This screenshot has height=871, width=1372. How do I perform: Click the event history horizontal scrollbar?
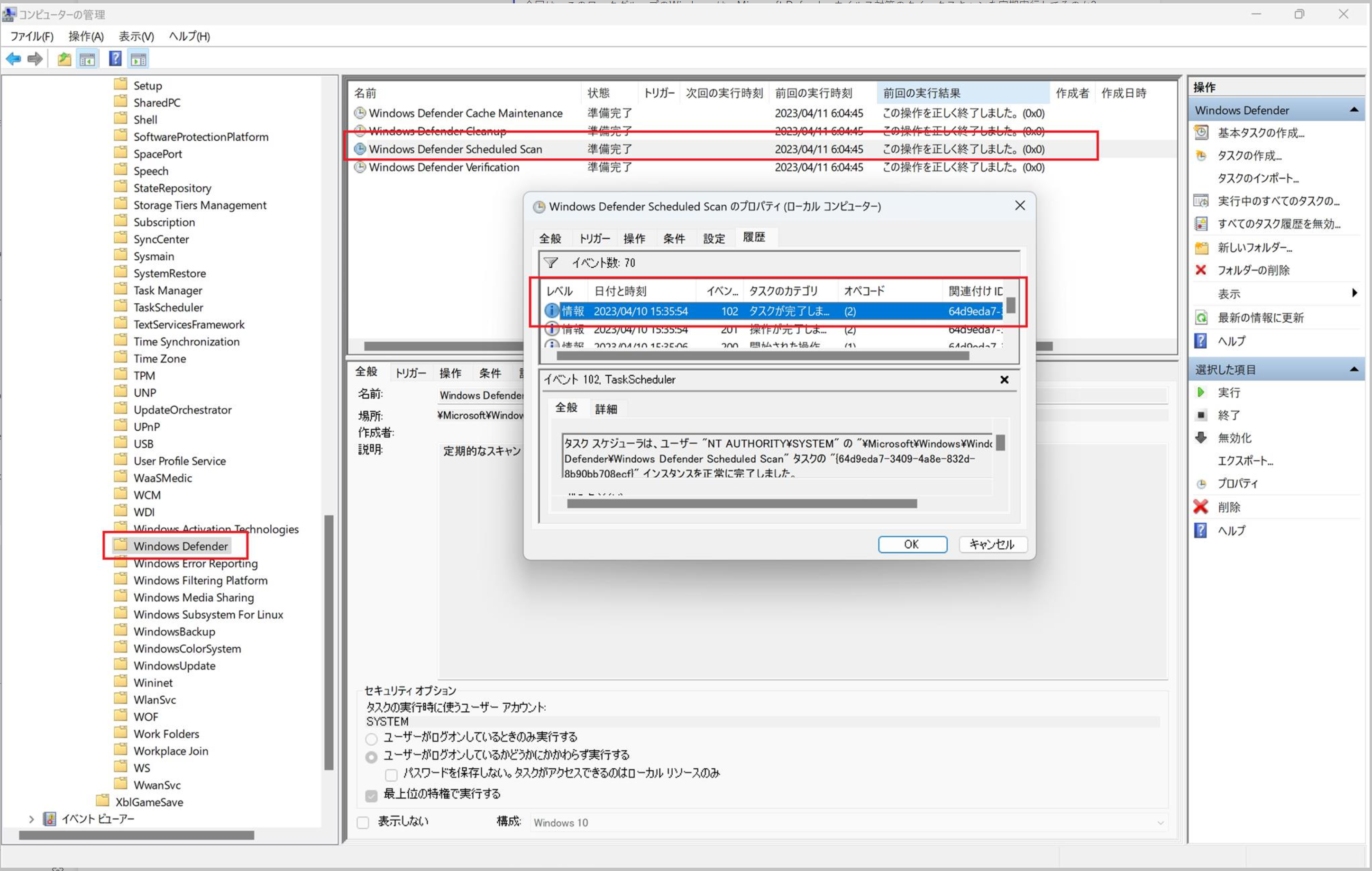tap(762, 356)
